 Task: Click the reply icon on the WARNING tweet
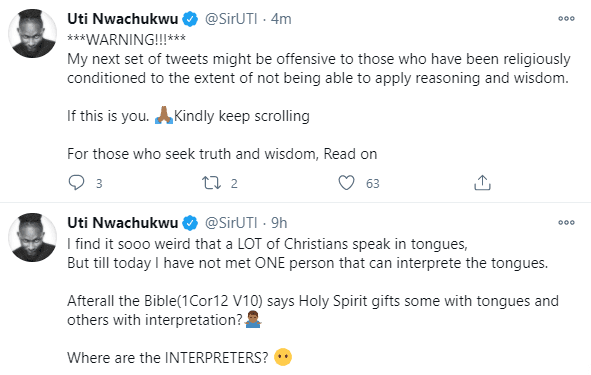click(77, 183)
